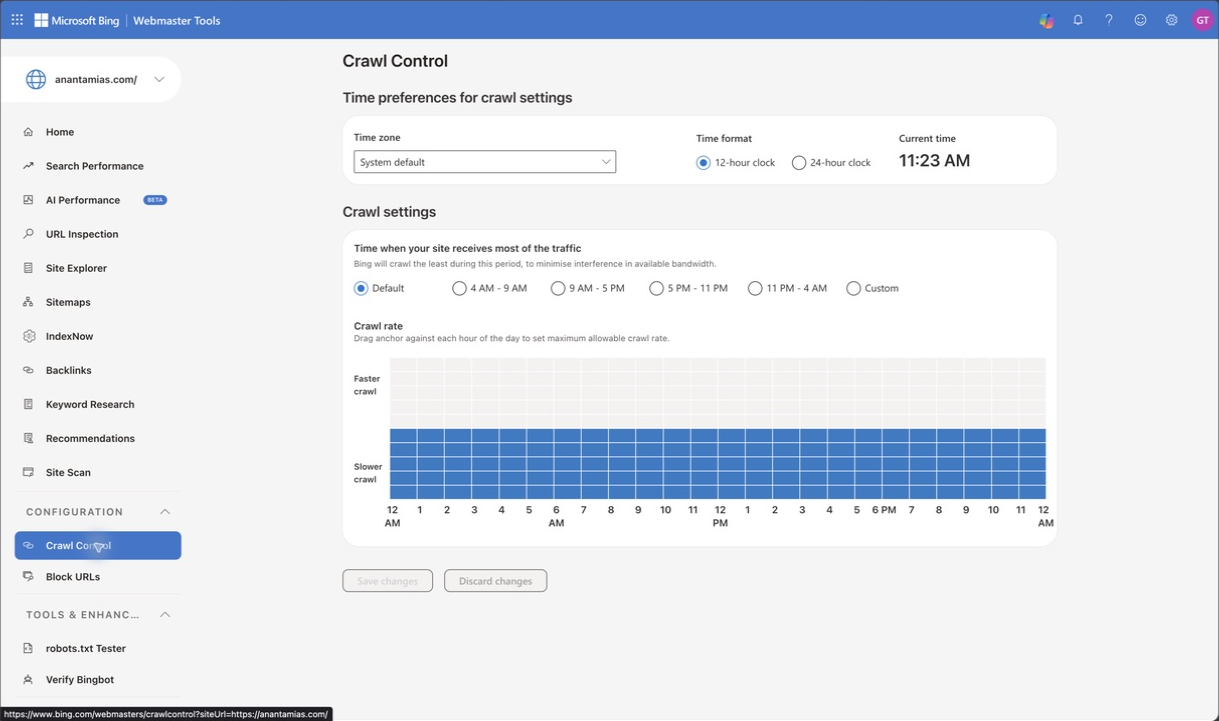The height and width of the screenshot is (721, 1219).
Task: Click the Sitemaps icon
Action: 28,302
